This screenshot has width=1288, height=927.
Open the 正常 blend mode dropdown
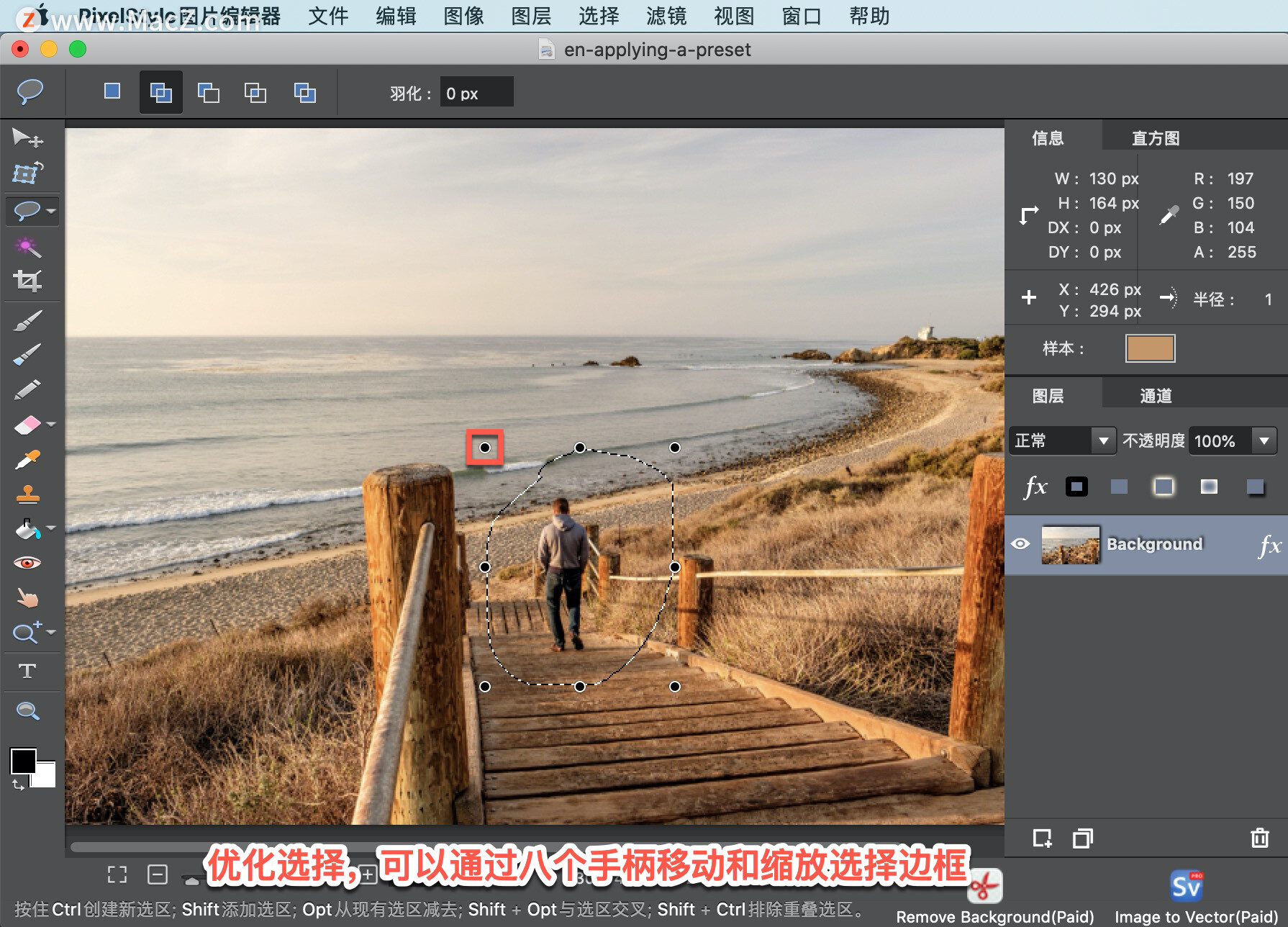[x=1103, y=440]
